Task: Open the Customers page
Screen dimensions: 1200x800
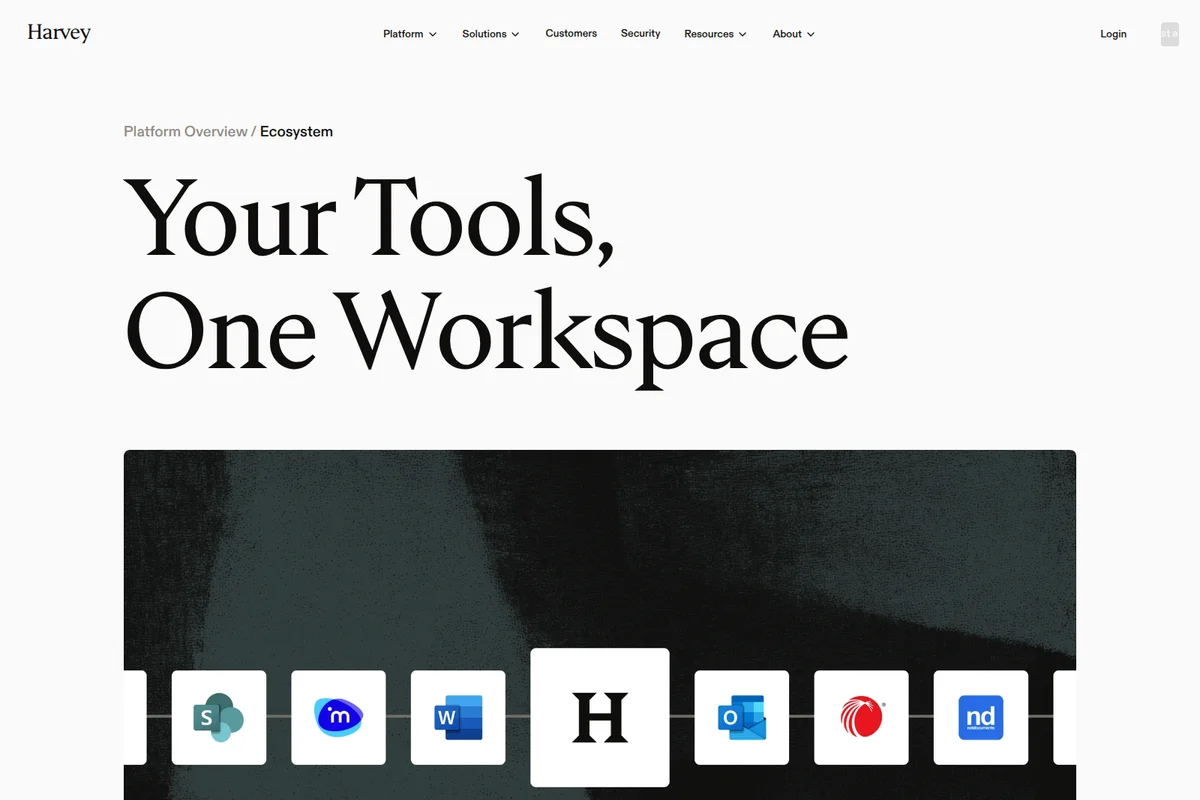Action: 571,33
